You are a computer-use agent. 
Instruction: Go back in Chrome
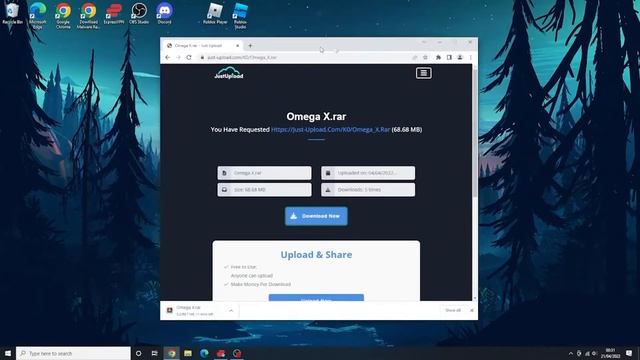point(168,58)
